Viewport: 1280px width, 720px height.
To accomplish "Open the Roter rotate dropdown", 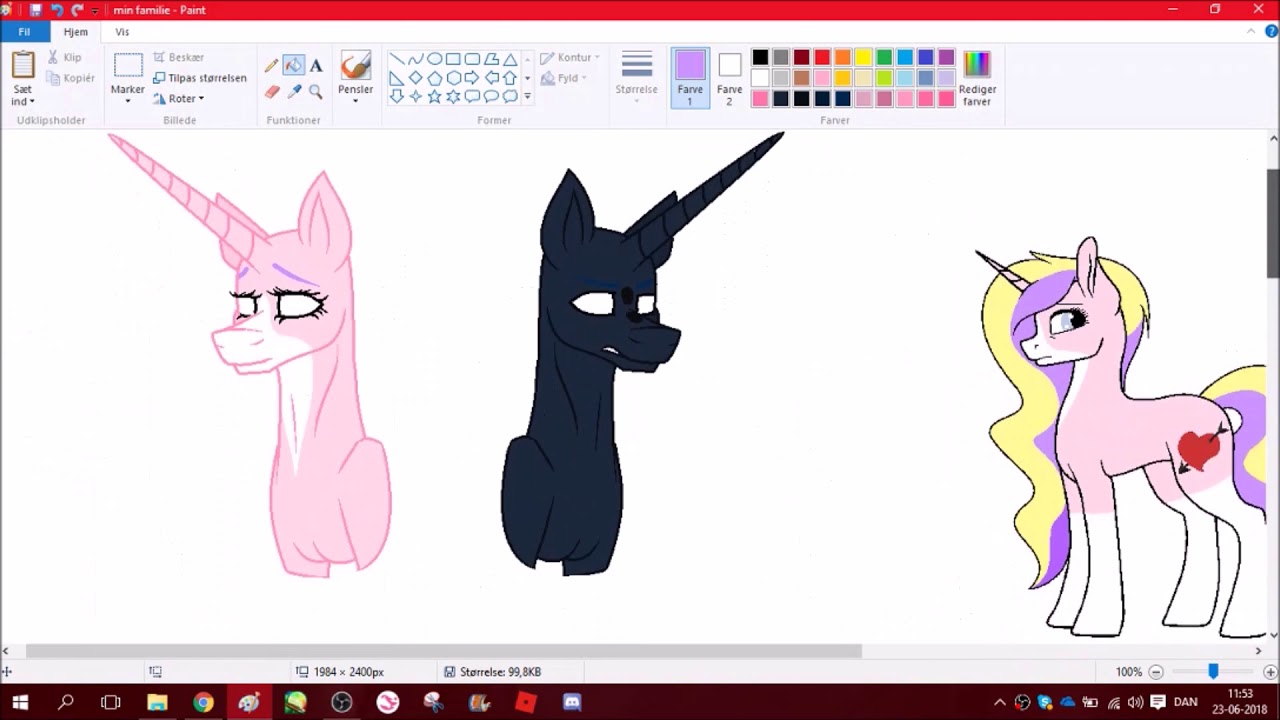I will pos(179,99).
